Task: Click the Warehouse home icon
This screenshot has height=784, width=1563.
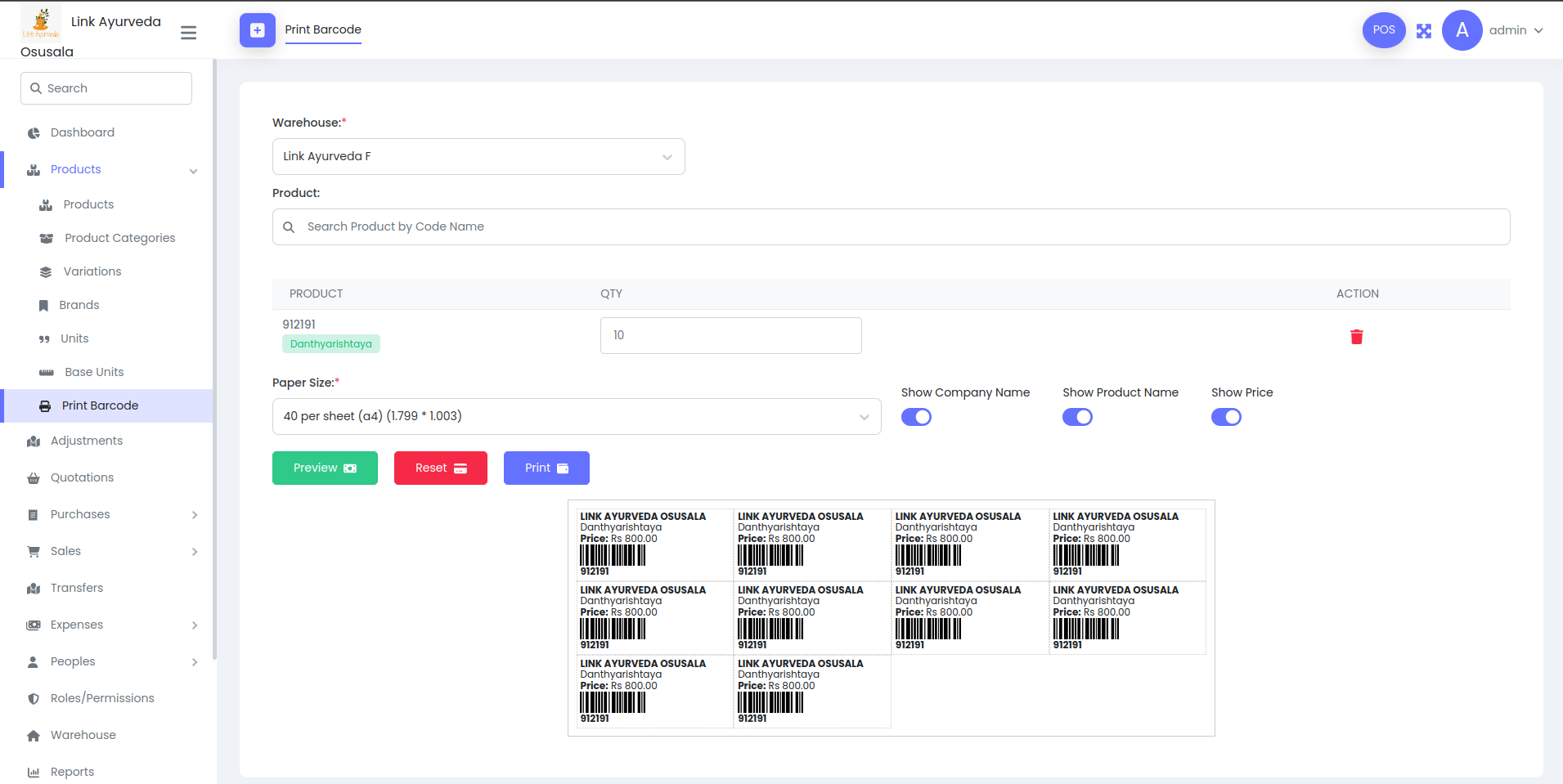Action: coord(34,736)
